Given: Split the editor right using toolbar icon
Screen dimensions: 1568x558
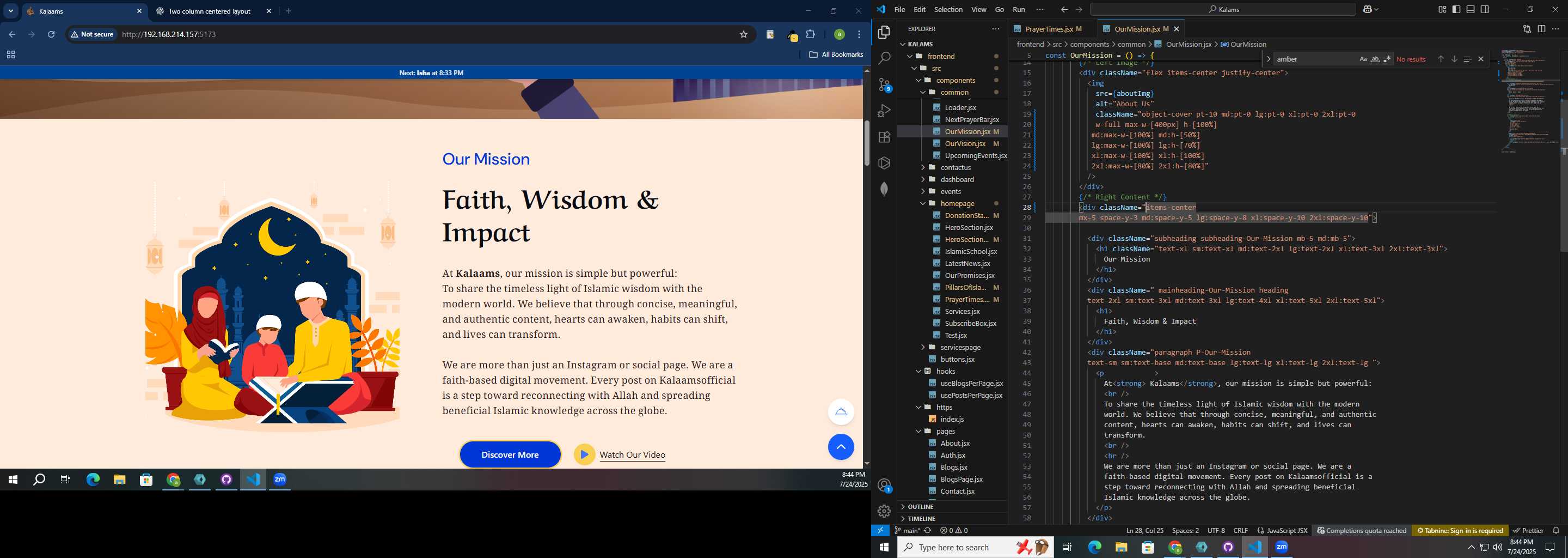Looking at the screenshot, I should coord(1541,29).
